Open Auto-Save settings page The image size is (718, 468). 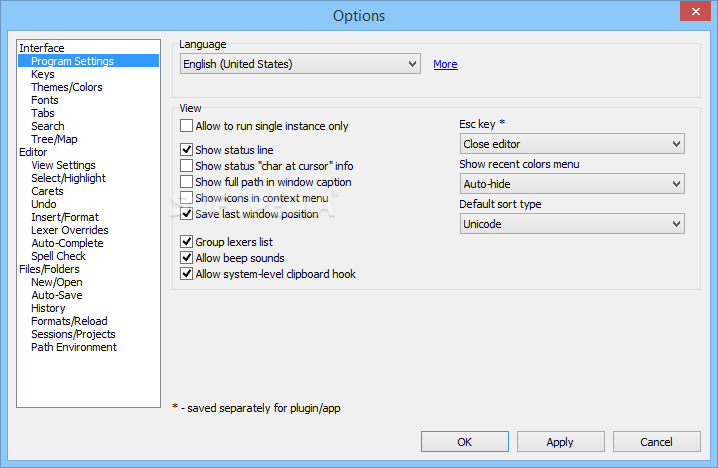(57, 295)
